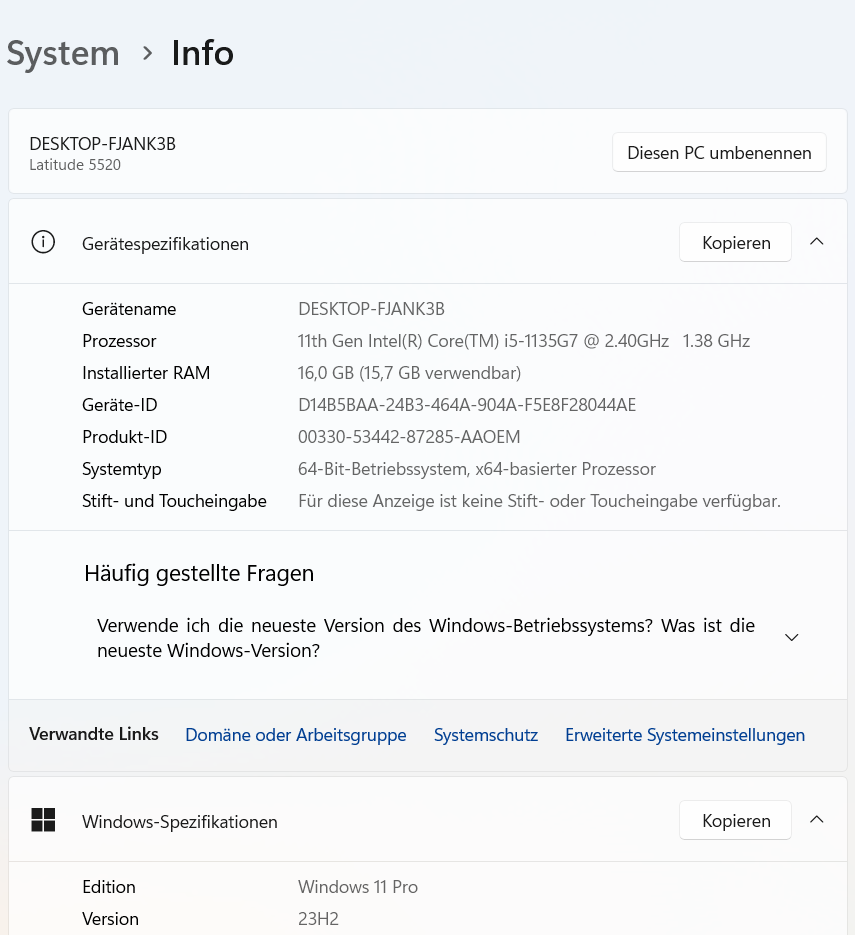Click the Latitude 5520 model label
Image resolution: width=855 pixels, height=935 pixels.
pyautogui.click(x=75, y=165)
